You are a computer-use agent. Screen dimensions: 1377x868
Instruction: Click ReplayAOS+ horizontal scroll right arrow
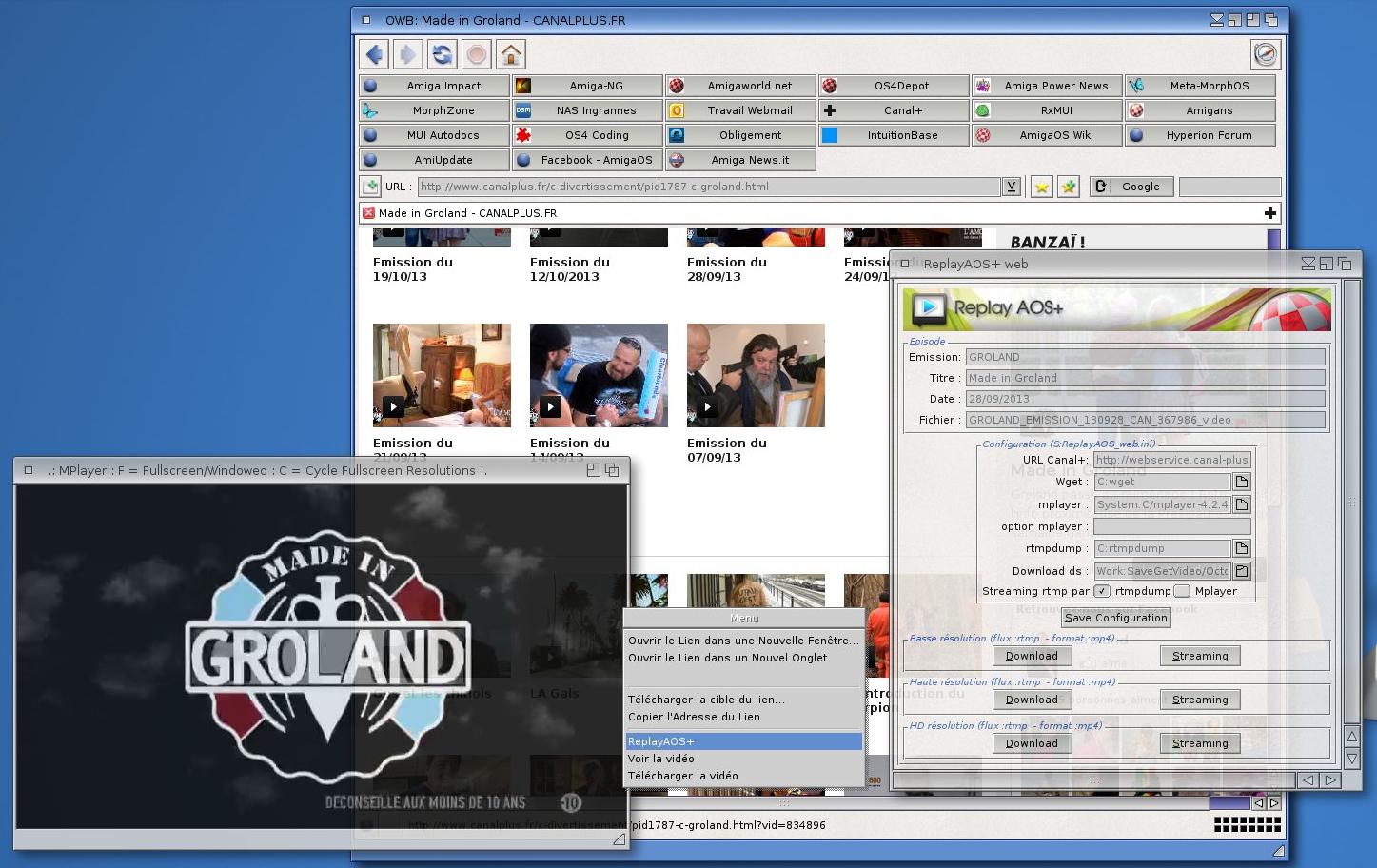point(1330,780)
